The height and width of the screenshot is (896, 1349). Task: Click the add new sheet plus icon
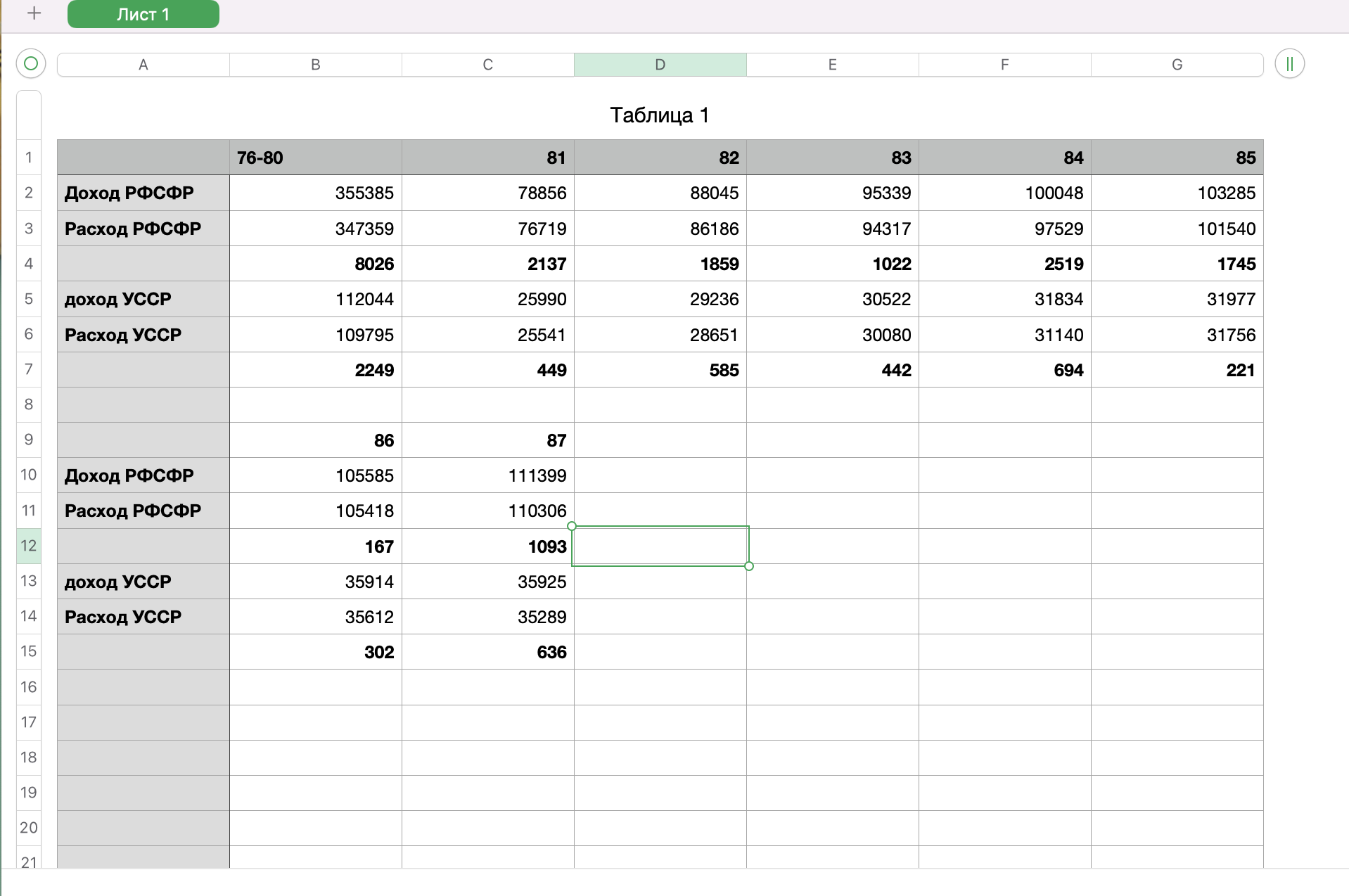(34, 13)
